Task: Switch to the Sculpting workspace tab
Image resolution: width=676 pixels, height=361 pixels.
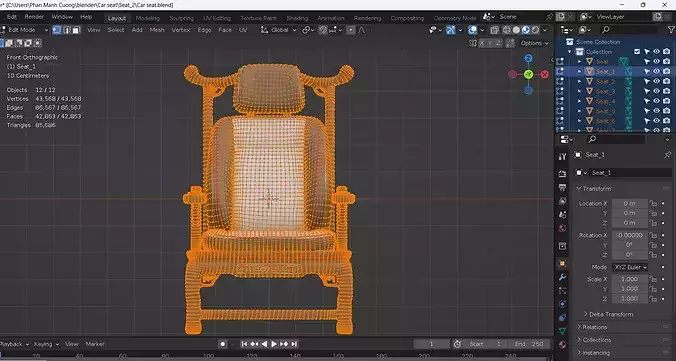Action: (x=182, y=18)
